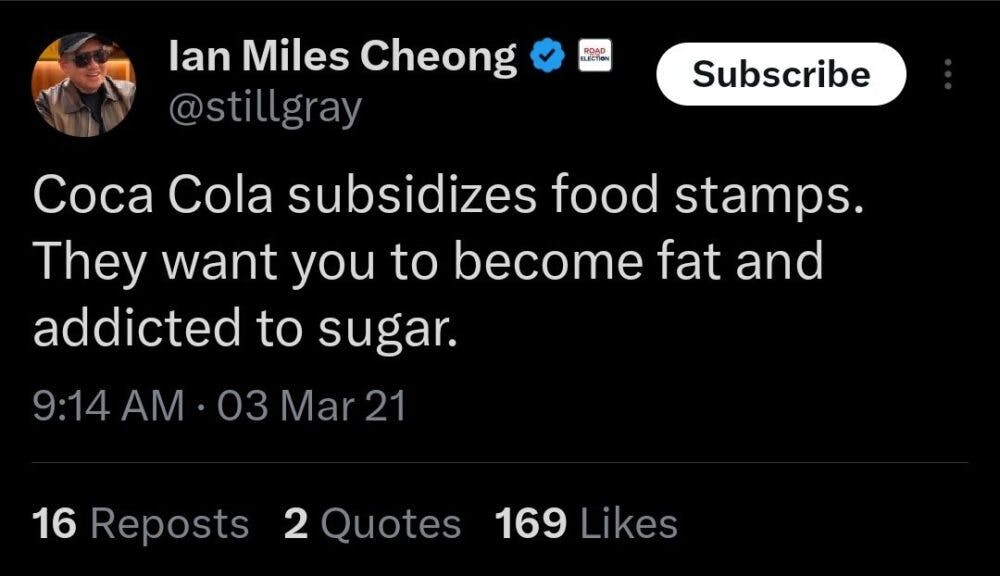Open the three-dot more options menu
1000x576 pixels.
[x=949, y=75]
